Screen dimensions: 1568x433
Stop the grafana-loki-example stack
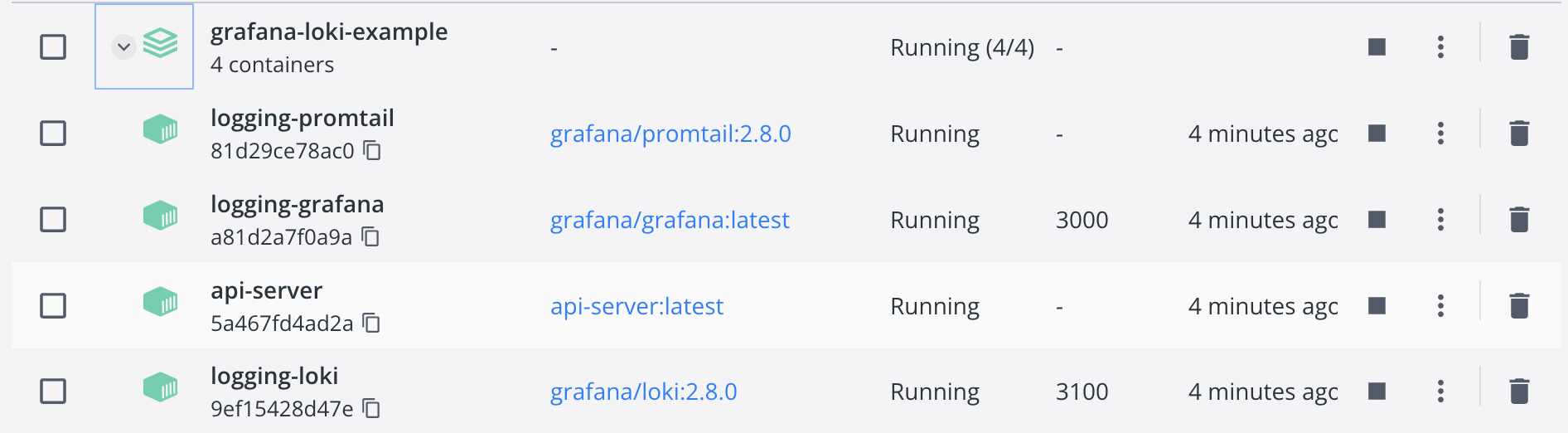[1377, 46]
